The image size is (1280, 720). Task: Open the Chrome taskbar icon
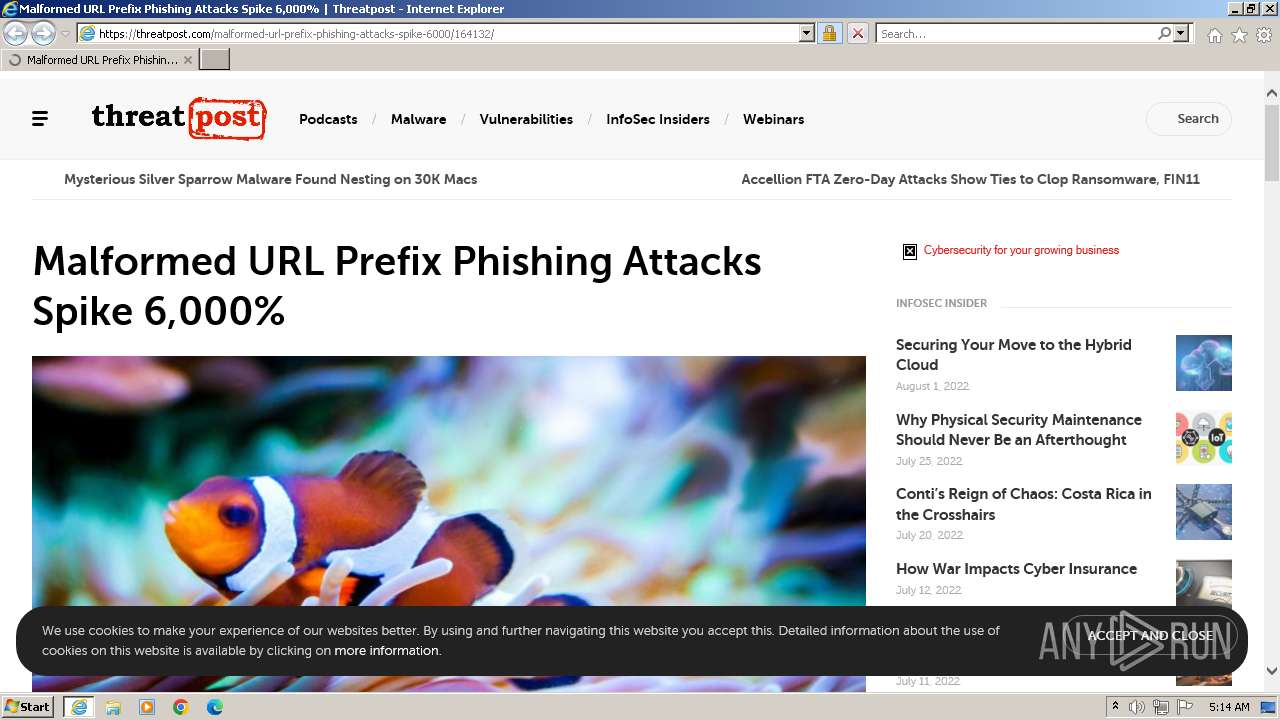pyautogui.click(x=181, y=707)
